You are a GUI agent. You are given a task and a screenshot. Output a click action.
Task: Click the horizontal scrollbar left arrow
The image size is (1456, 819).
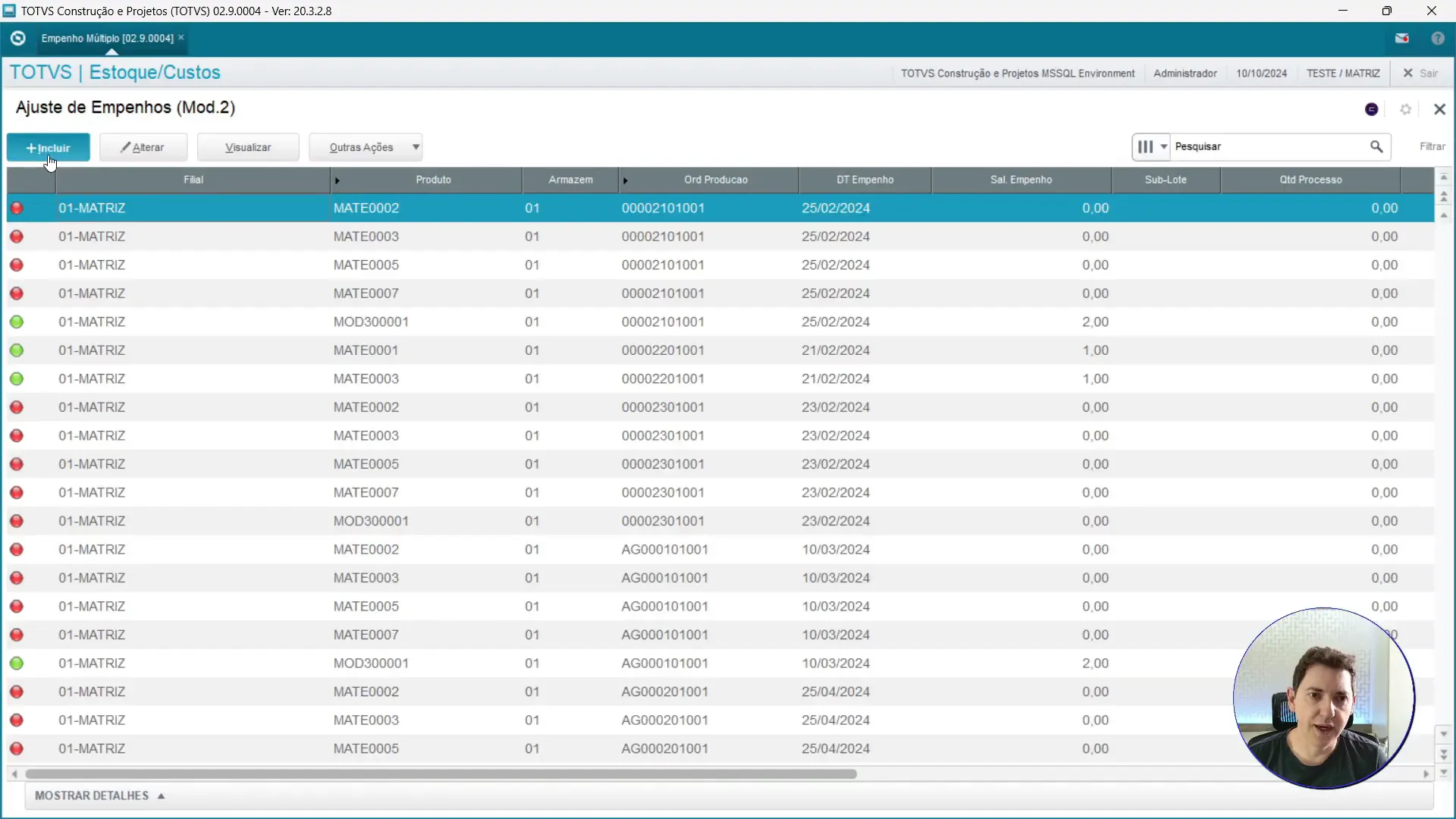[x=14, y=773]
